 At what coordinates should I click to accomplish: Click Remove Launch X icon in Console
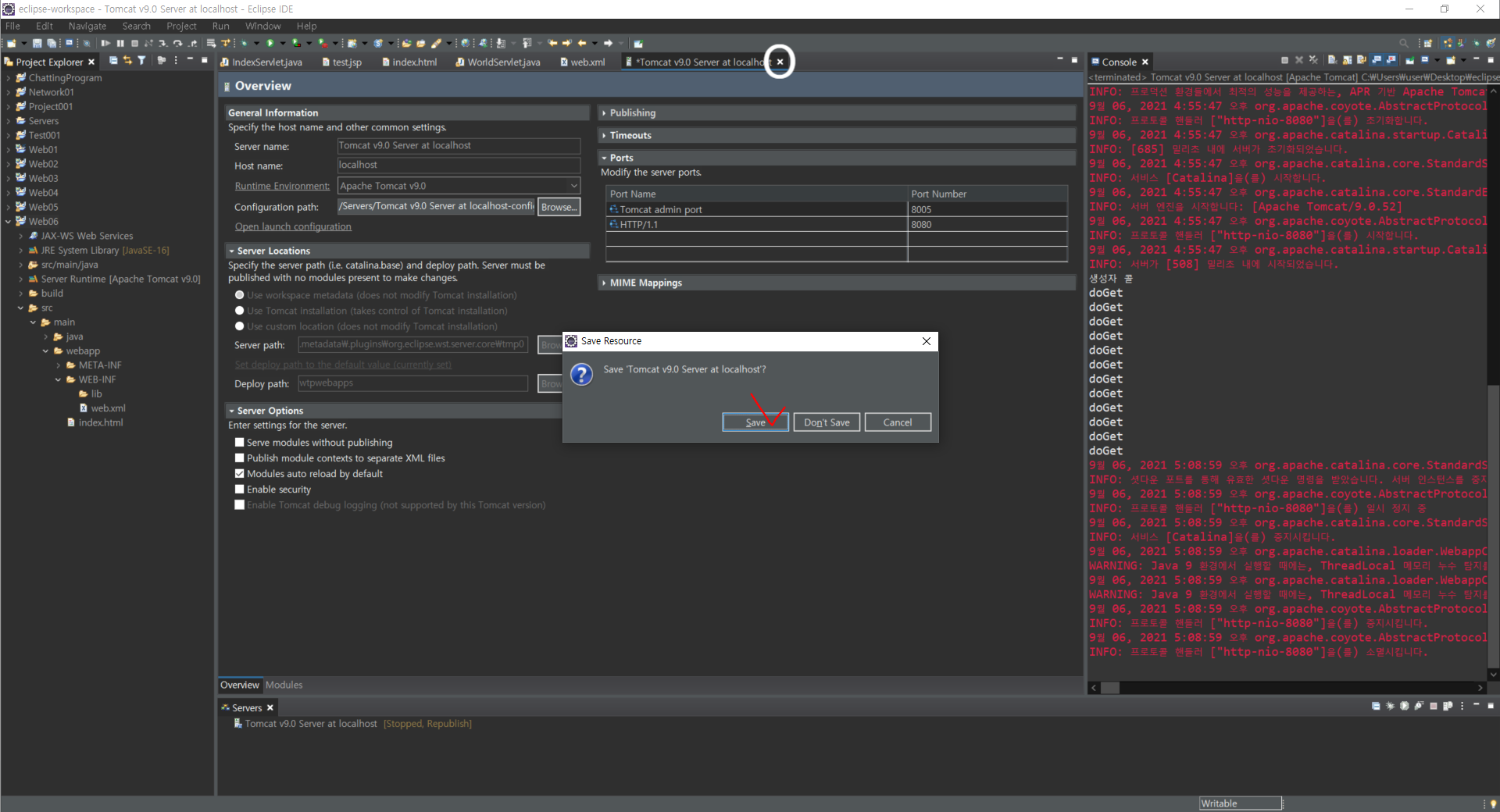coord(1299,60)
